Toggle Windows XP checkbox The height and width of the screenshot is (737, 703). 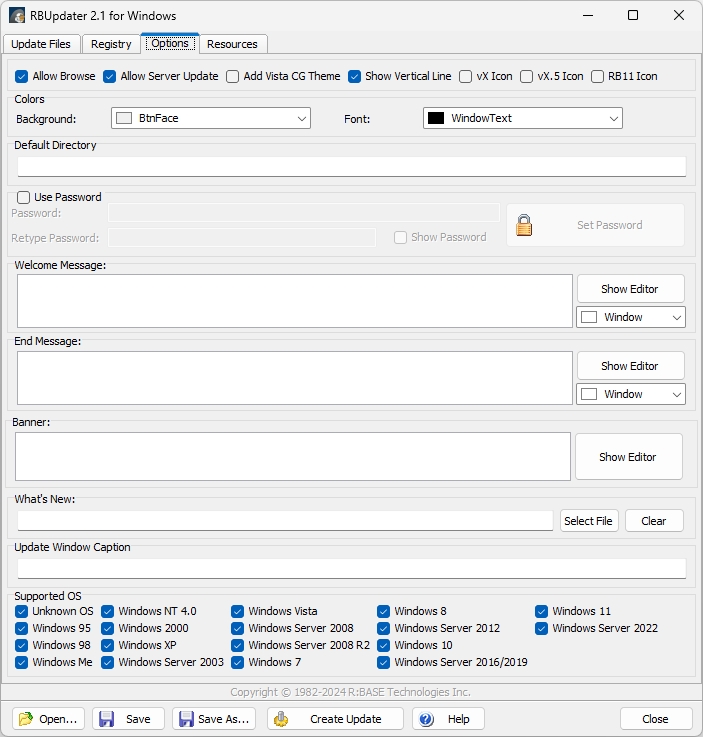pos(108,645)
